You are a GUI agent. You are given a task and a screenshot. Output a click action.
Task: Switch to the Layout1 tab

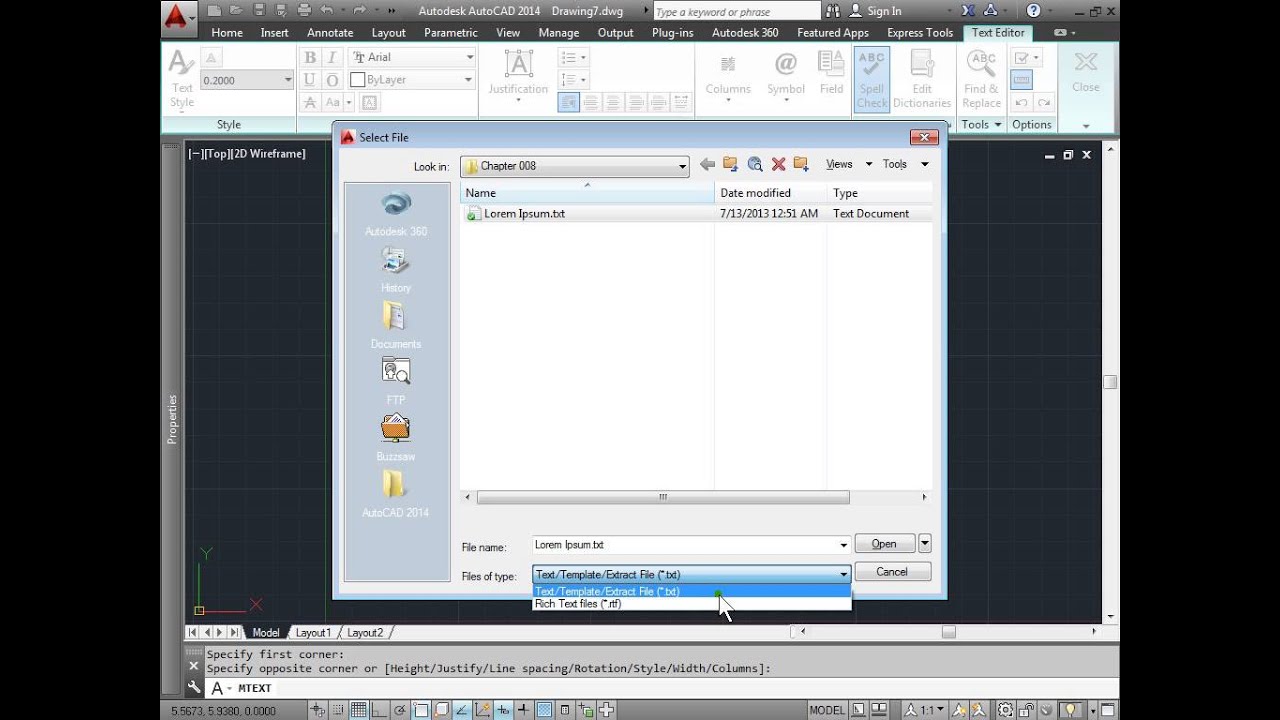click(312, 632)
